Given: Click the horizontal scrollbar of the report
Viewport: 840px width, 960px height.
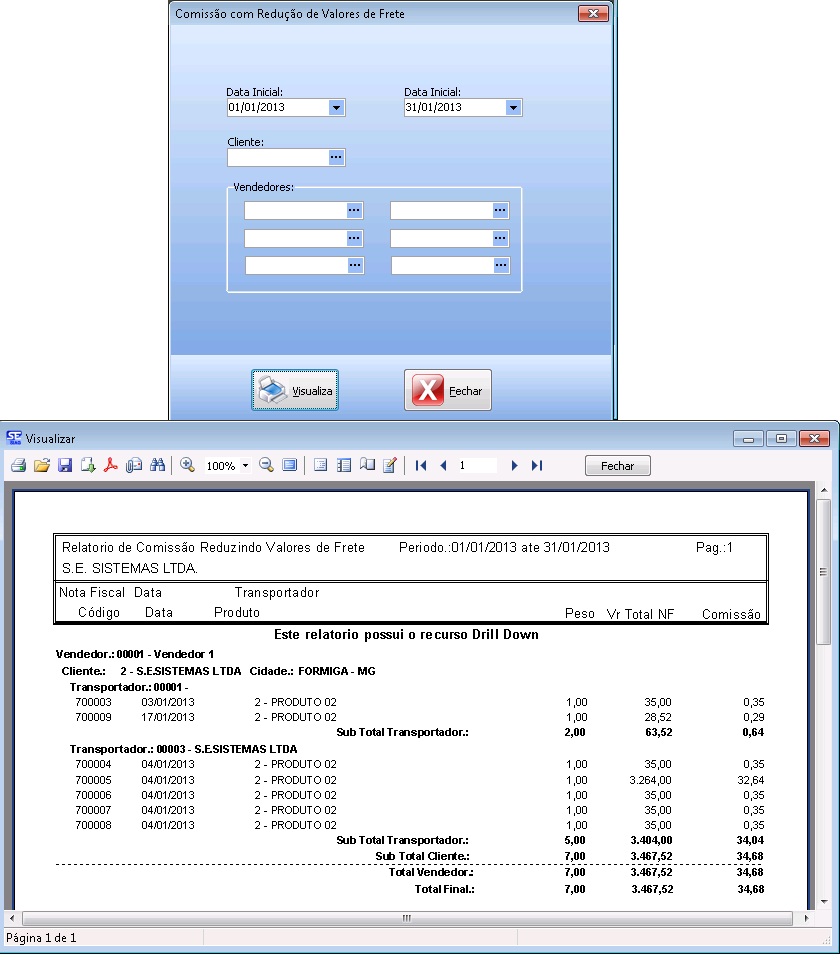Looking at the screenshot, I should [407, 918].
